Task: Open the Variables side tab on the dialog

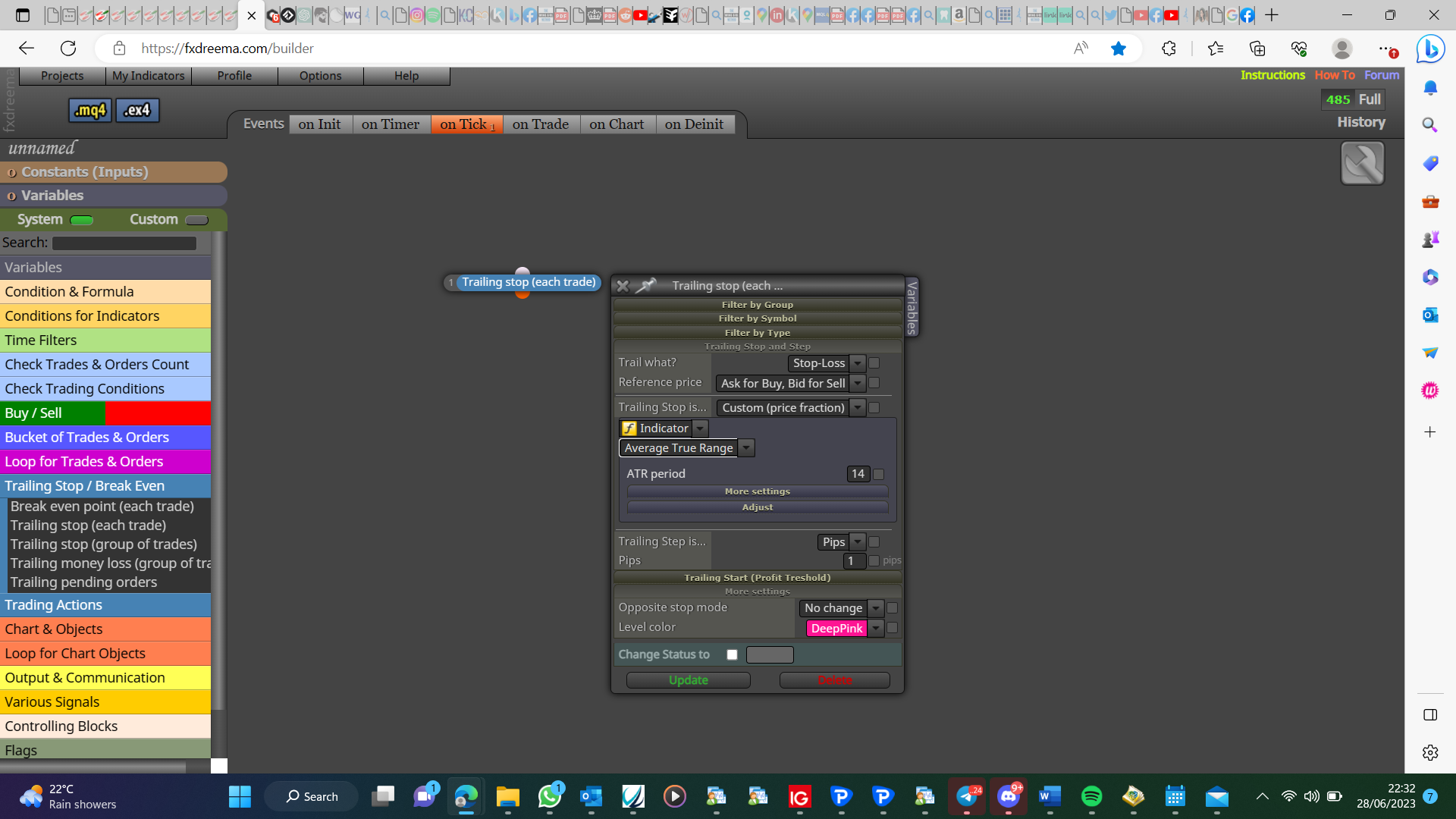Action: (912, 306)
